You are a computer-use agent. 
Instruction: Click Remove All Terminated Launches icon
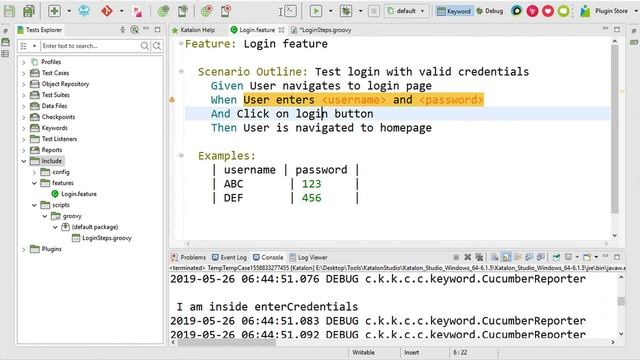479,257
